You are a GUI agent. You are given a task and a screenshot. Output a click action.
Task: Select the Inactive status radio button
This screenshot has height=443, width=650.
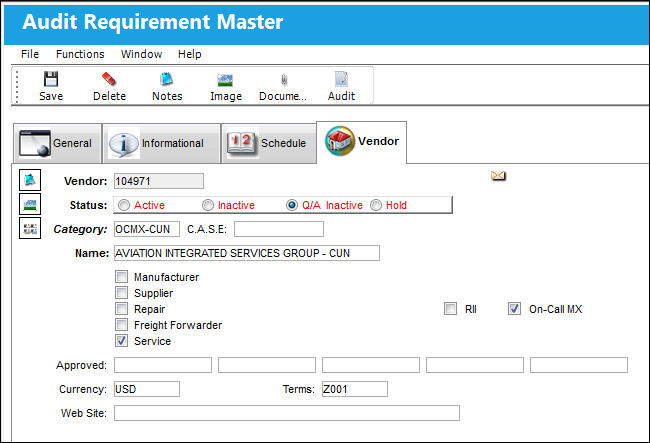(x=208, y=205)
